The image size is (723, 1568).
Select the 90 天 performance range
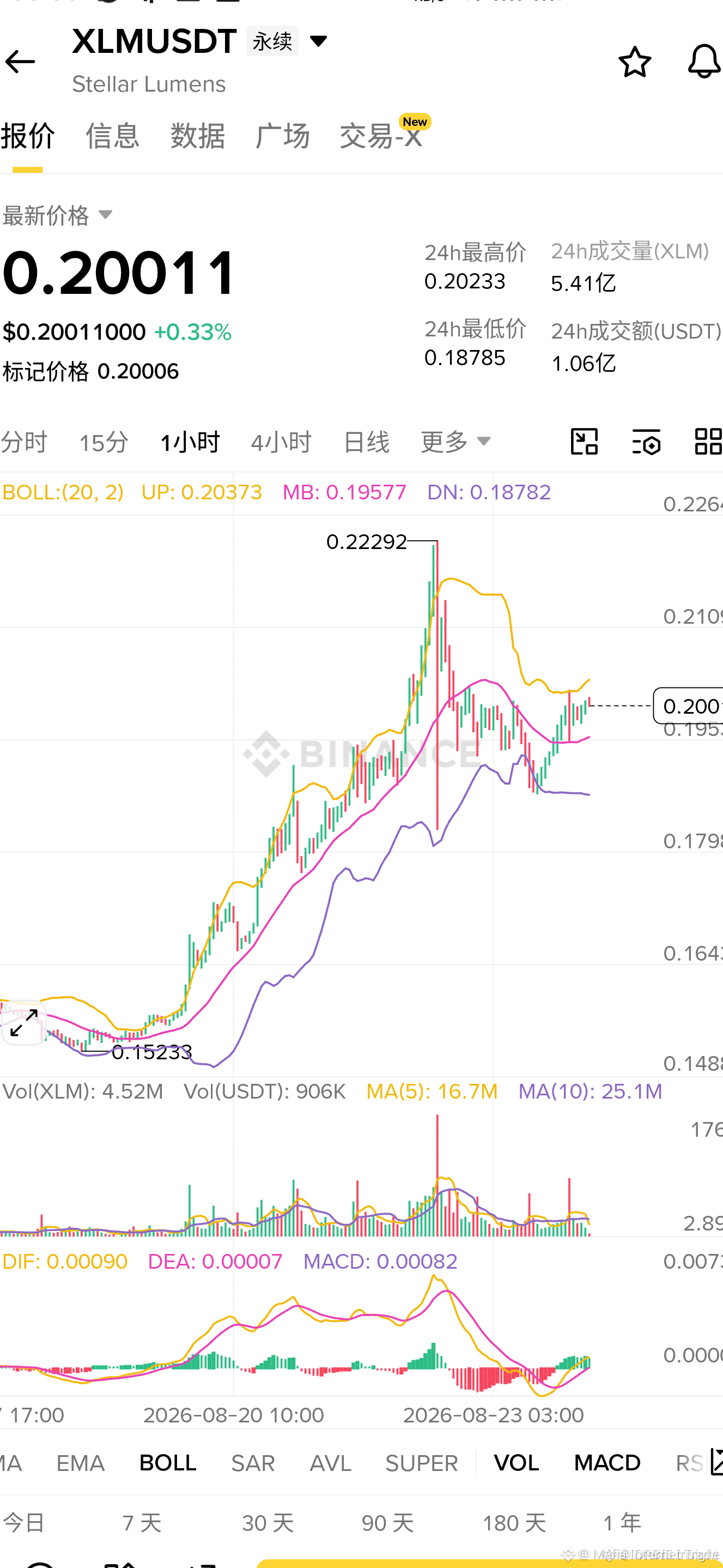click(387, 1523)
